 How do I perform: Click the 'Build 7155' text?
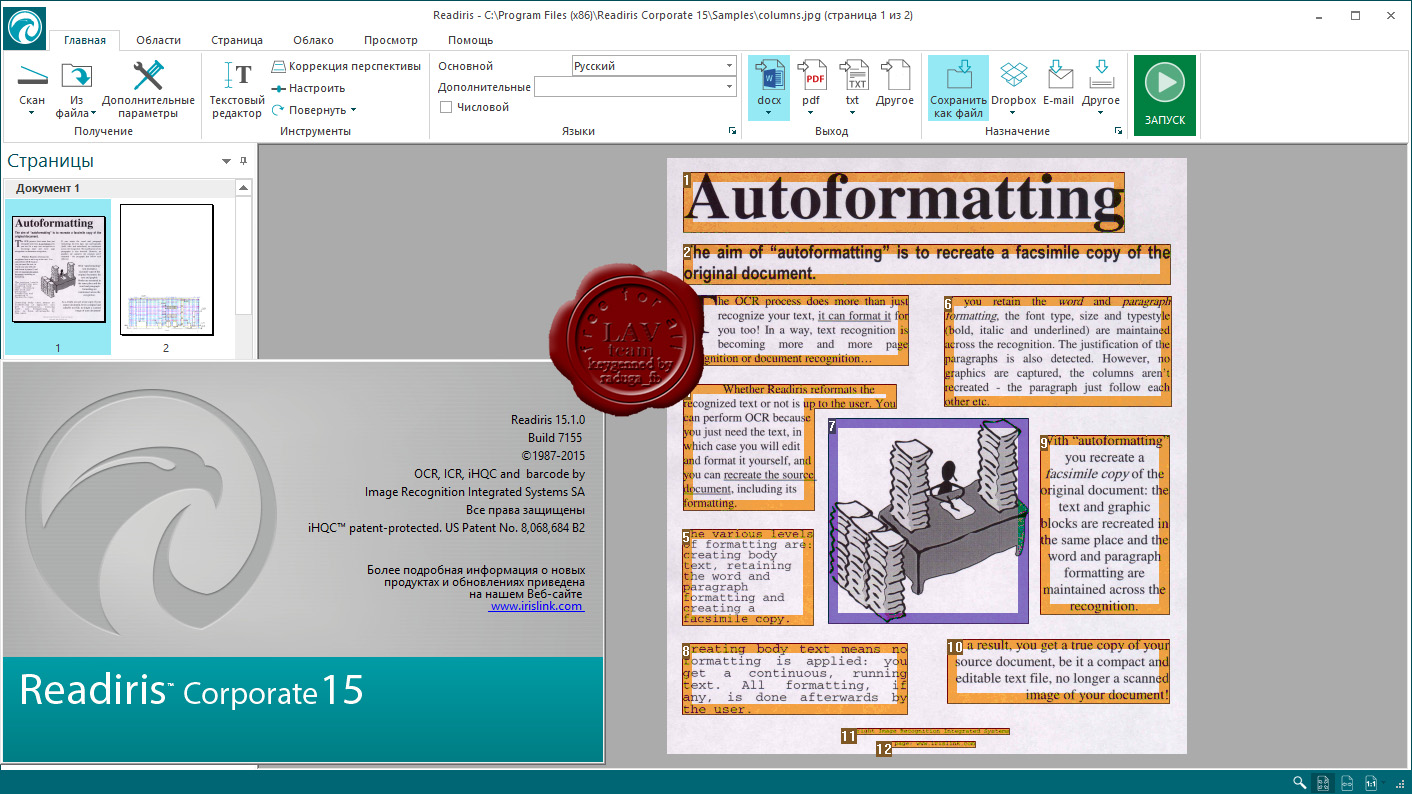click(555, 438)
